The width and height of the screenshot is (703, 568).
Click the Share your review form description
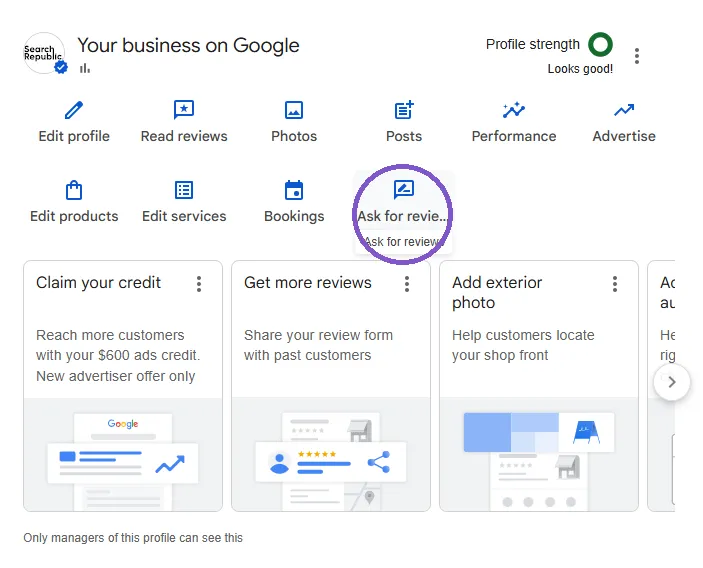[318, 345]
